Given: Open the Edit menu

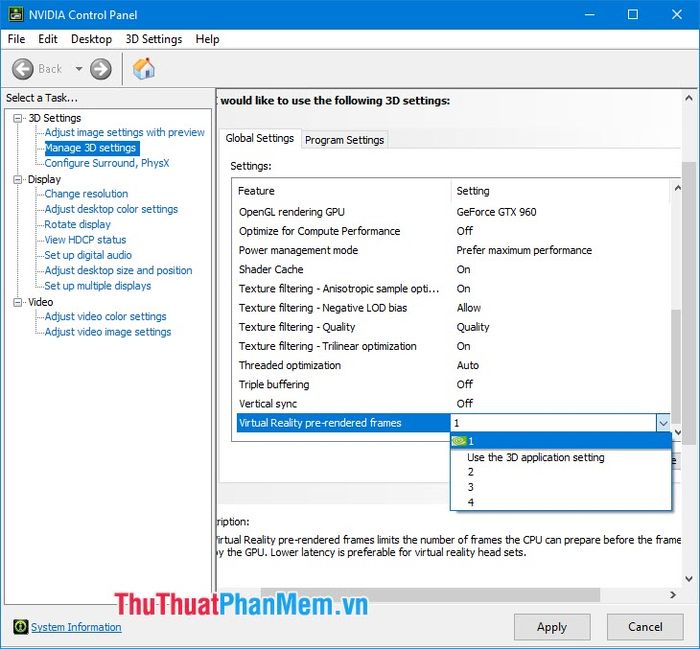Looking at the screenshot, I should pos(48,39).
